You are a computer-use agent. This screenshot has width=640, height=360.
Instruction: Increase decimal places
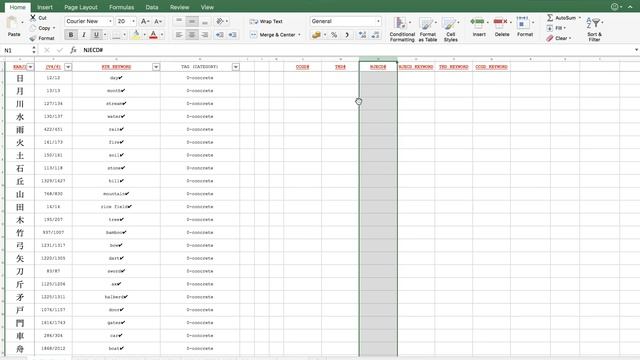362,35
